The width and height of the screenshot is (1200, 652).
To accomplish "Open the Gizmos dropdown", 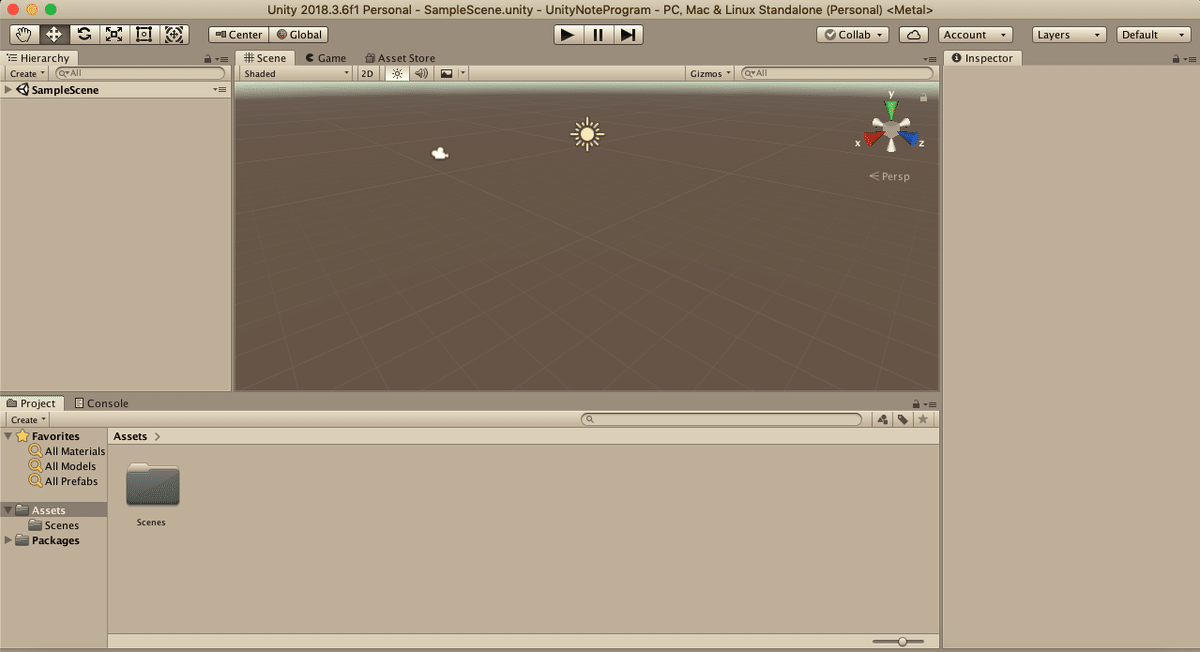I will 711,73.
